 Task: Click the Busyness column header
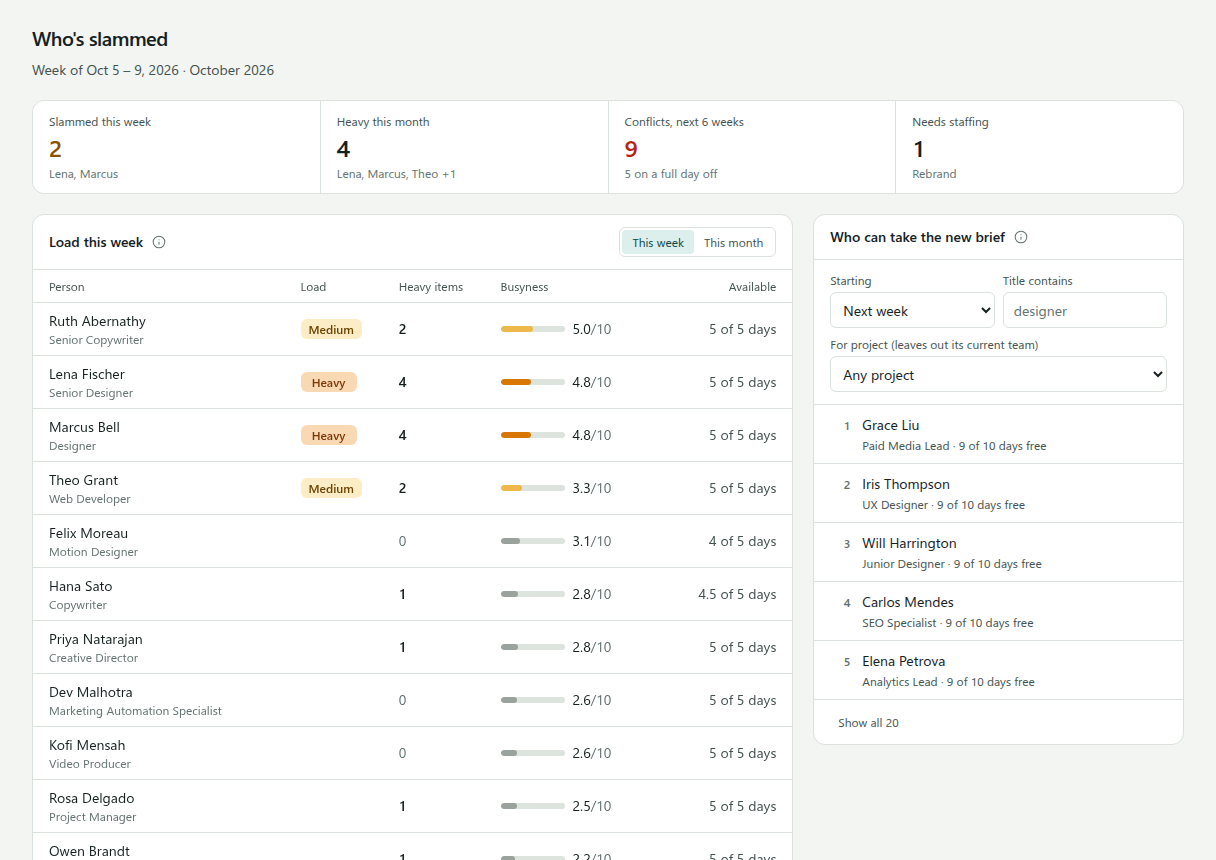[x=524, y=287]
